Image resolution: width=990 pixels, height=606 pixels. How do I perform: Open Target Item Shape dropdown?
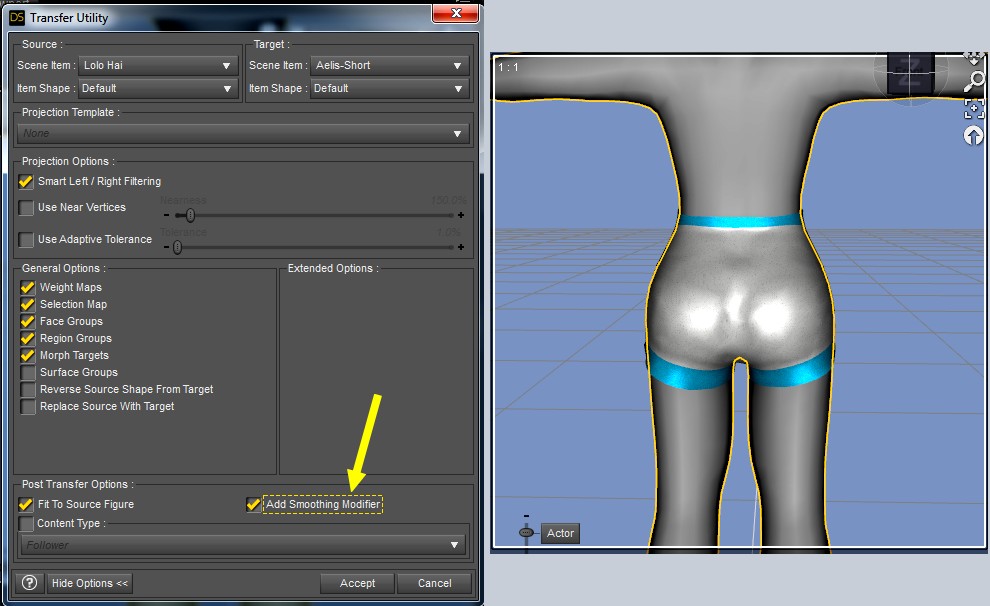point(390,88)
